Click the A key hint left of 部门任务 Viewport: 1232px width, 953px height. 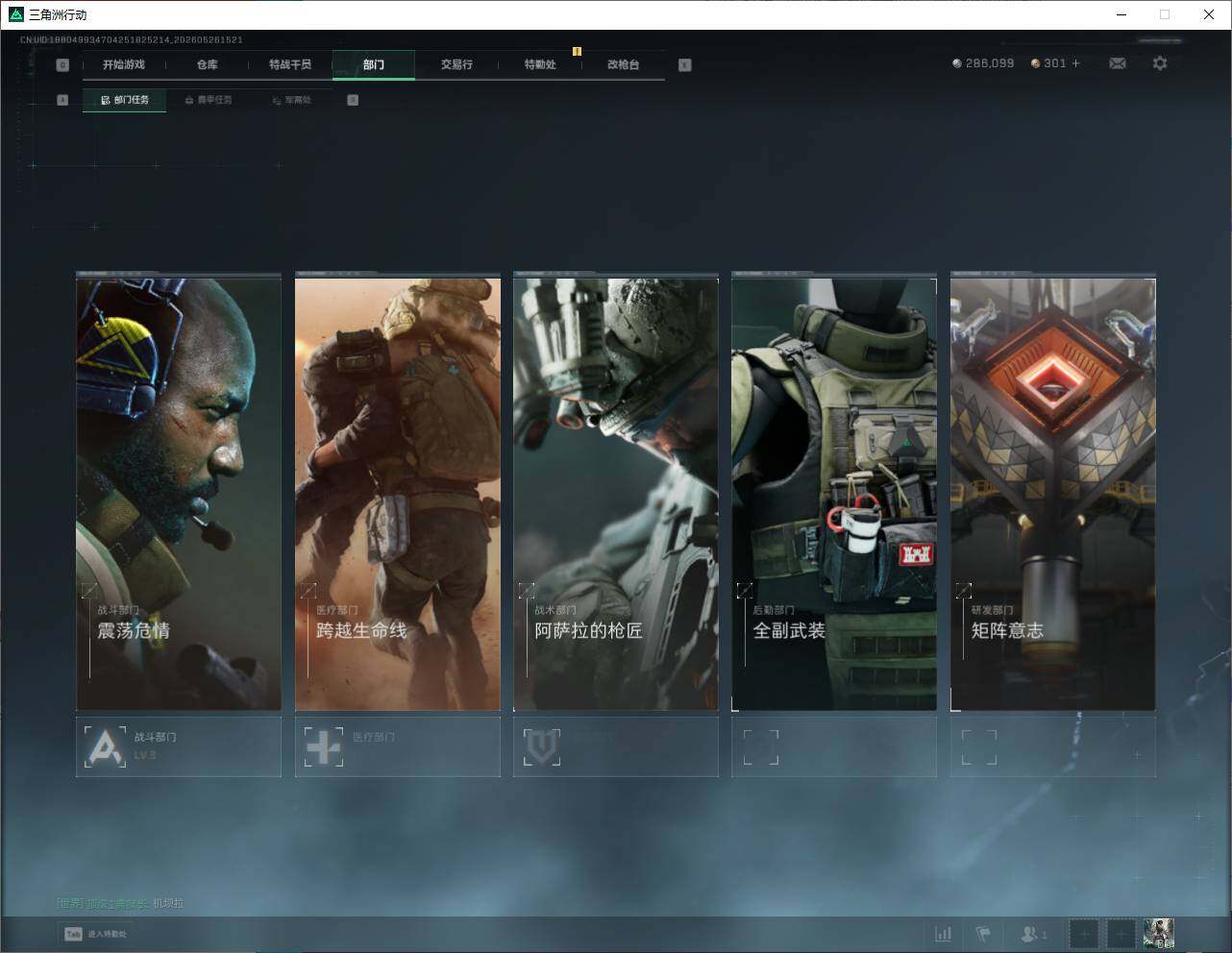tap(62, 100)
